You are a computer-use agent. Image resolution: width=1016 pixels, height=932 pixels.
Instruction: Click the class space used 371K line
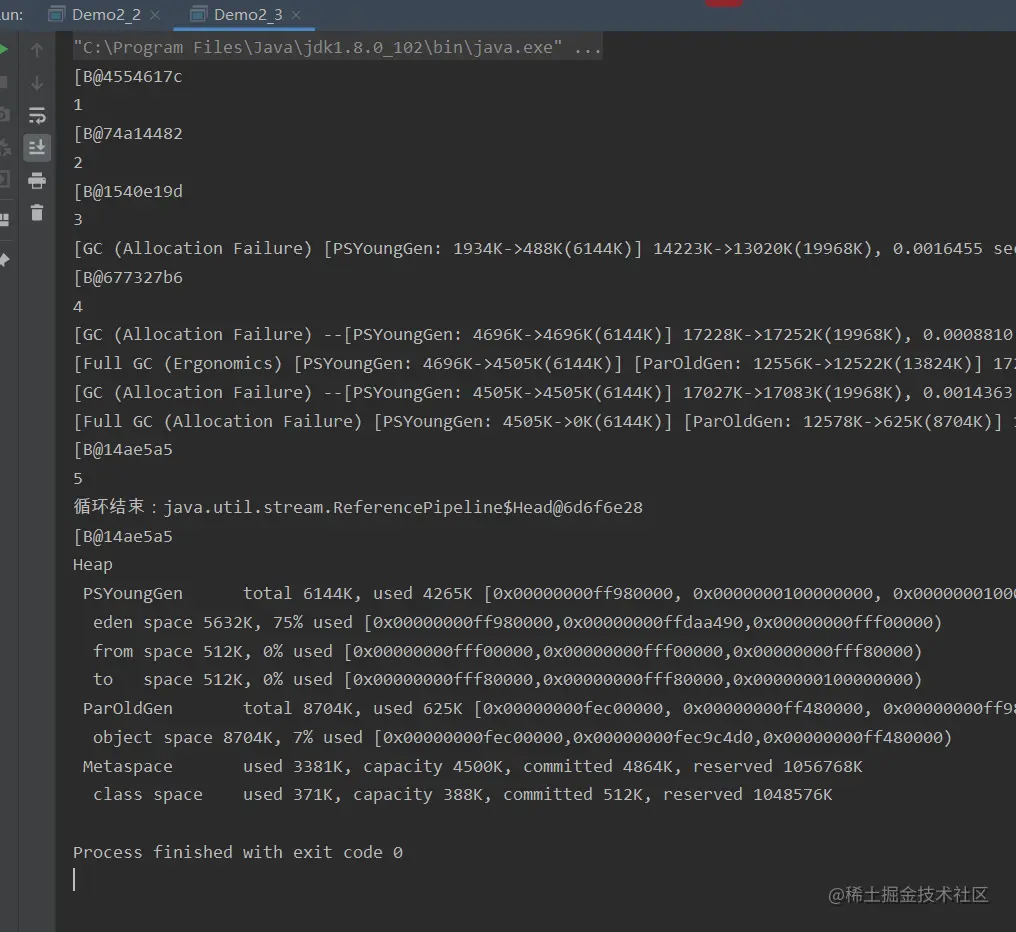(x=463, y=795)
